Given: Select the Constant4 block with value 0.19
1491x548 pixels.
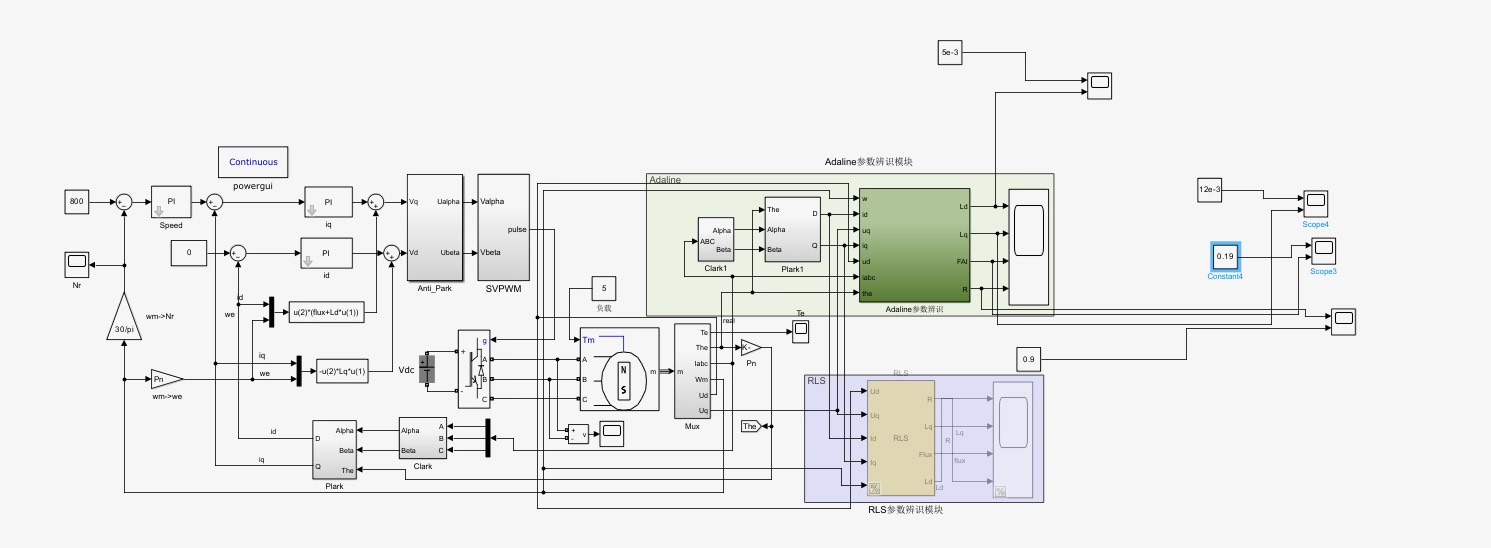Looking at the screenshot, I should tap(1225, 257).
